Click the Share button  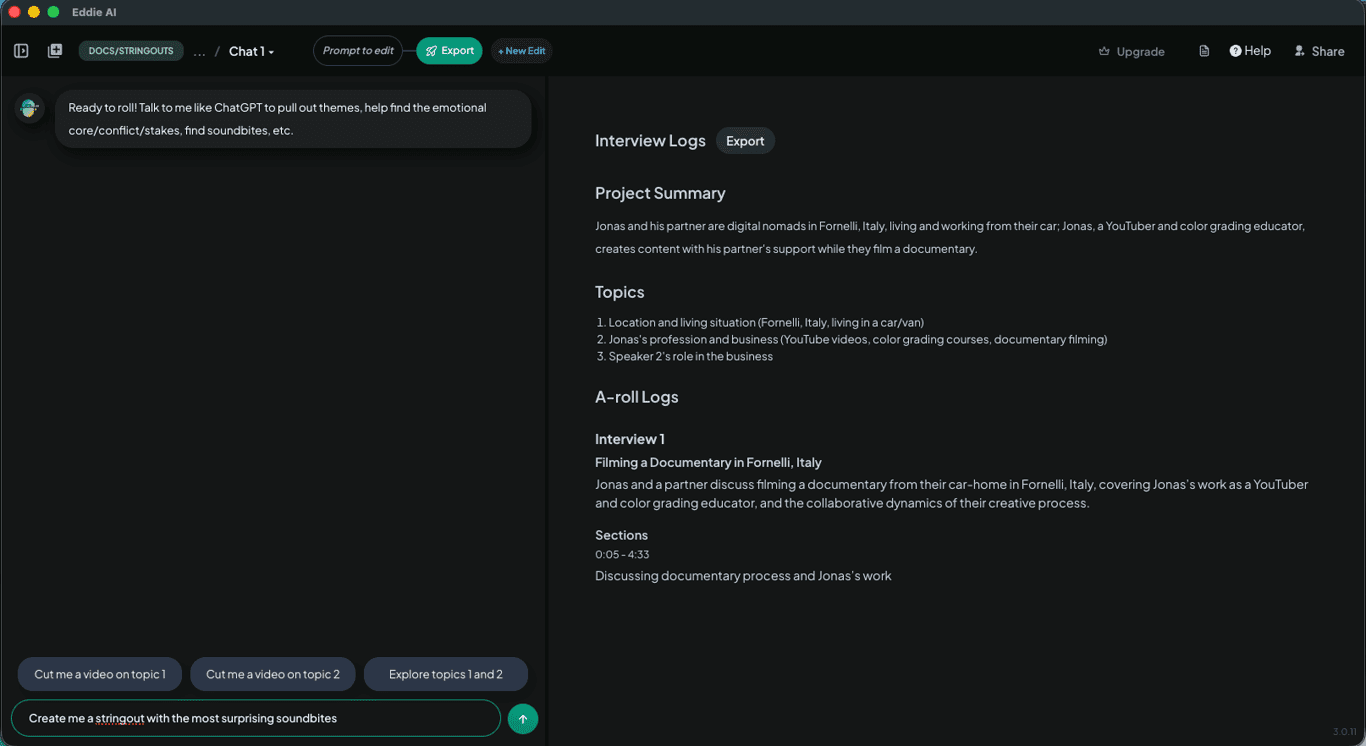(1319, 51)
